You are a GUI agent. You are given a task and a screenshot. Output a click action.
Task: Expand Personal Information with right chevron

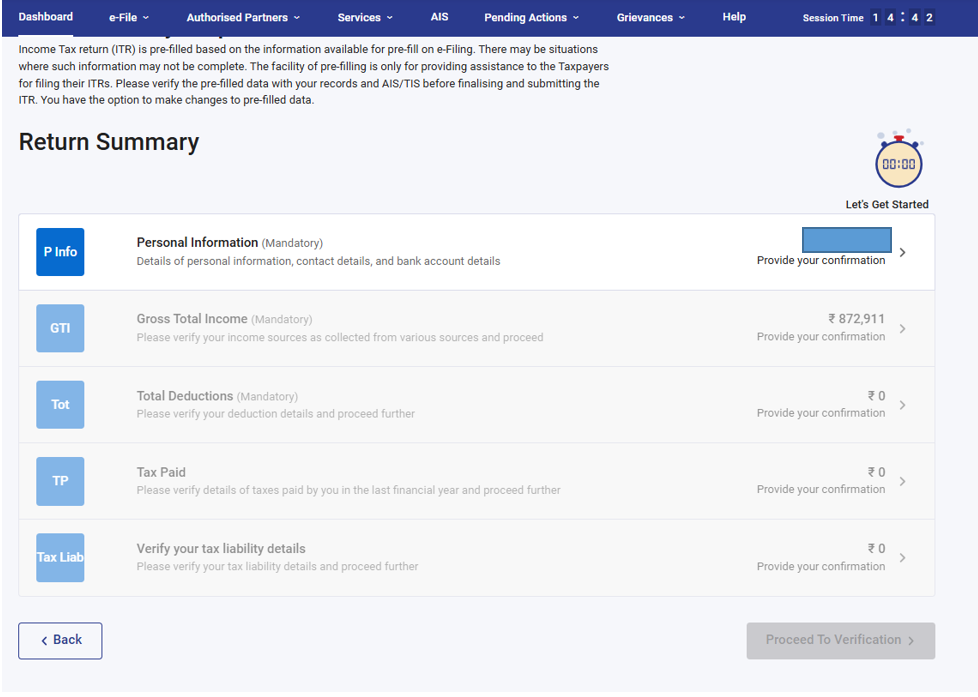(x=902, y=253)
